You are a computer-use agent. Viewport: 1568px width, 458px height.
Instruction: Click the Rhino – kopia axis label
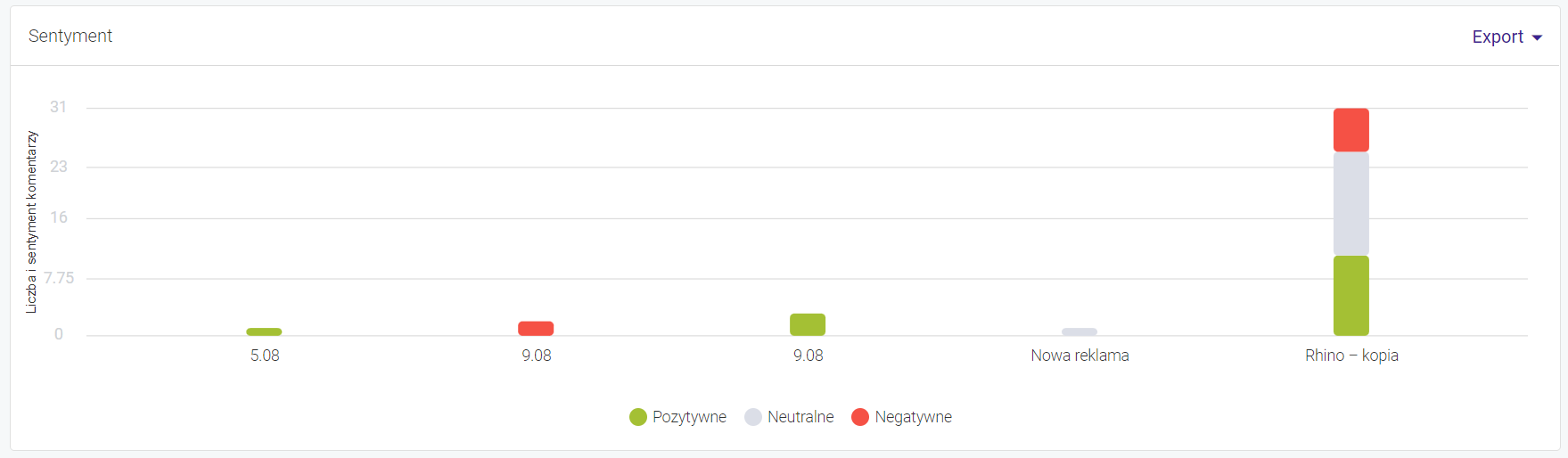click(1351, 356)
